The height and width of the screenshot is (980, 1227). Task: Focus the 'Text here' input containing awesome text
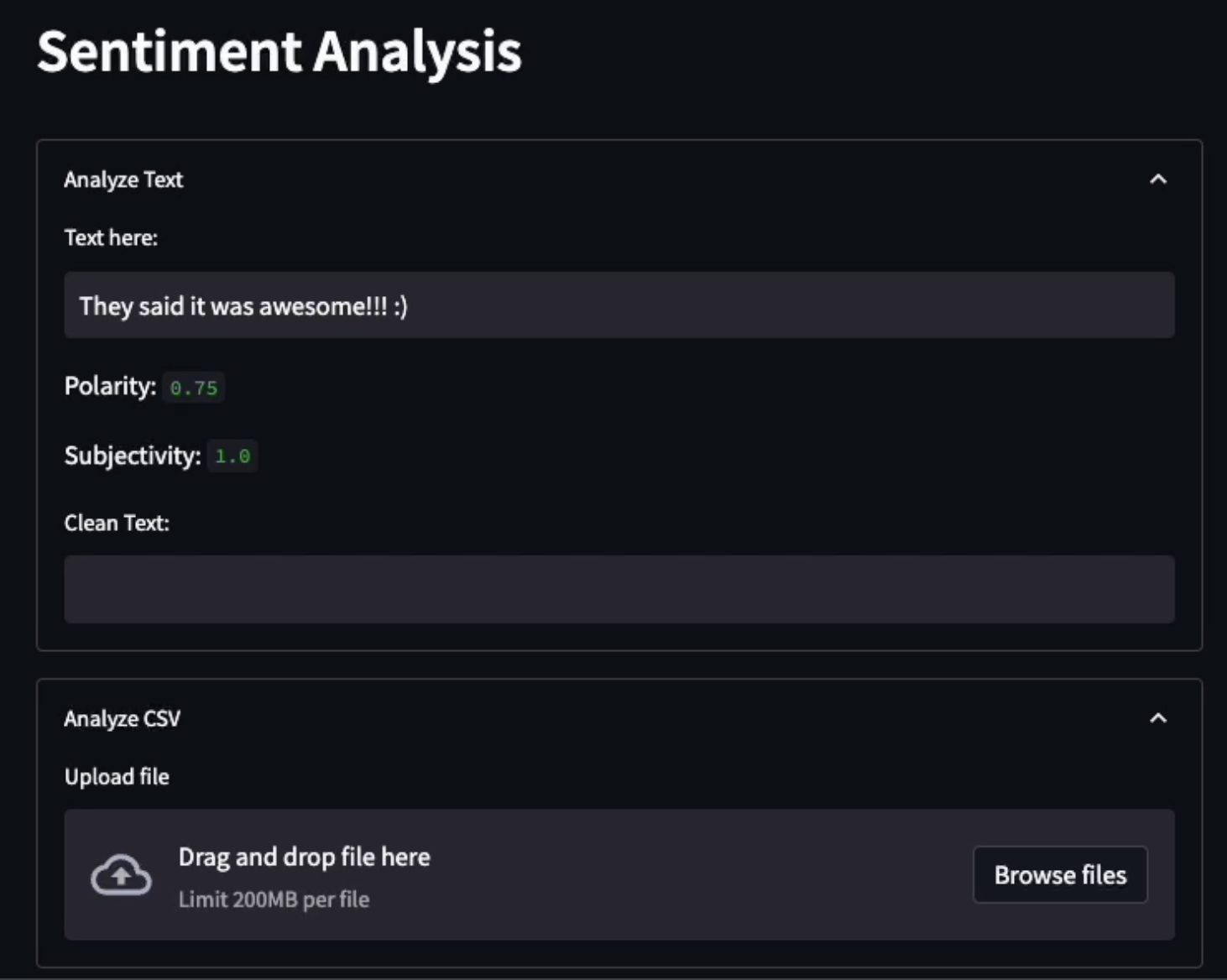pyautogui.click(x=619, y=305)
